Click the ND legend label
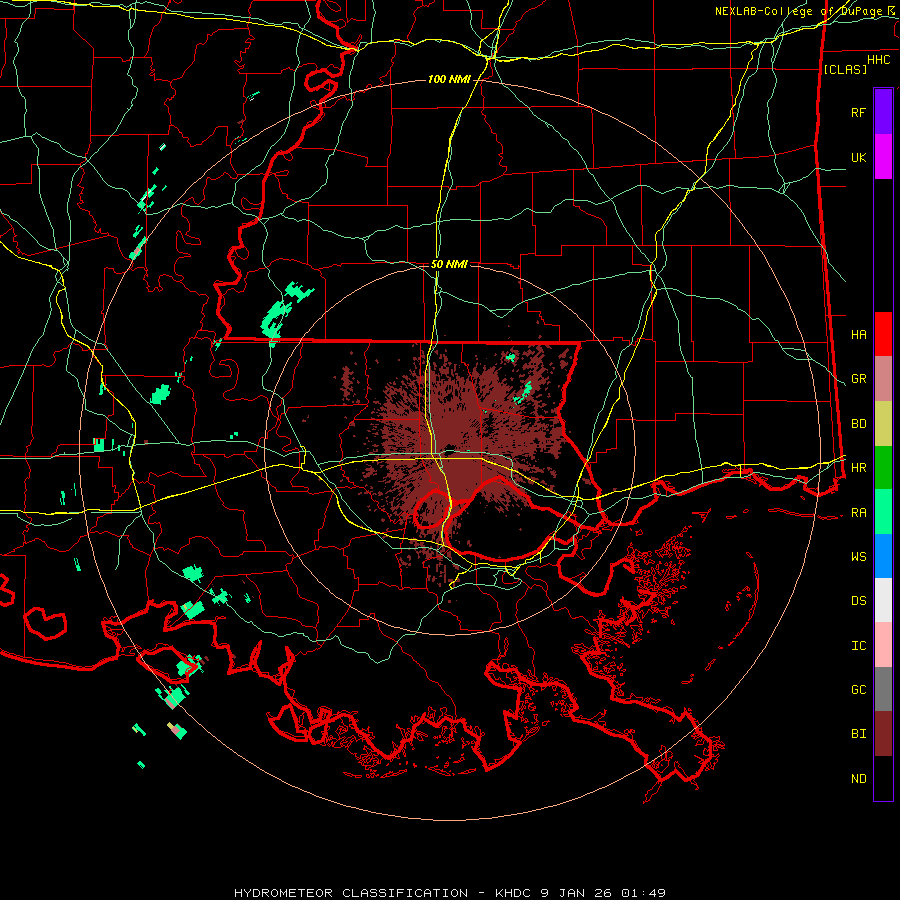The width and height of the screenshot is (900, 900). click(858, 779)
